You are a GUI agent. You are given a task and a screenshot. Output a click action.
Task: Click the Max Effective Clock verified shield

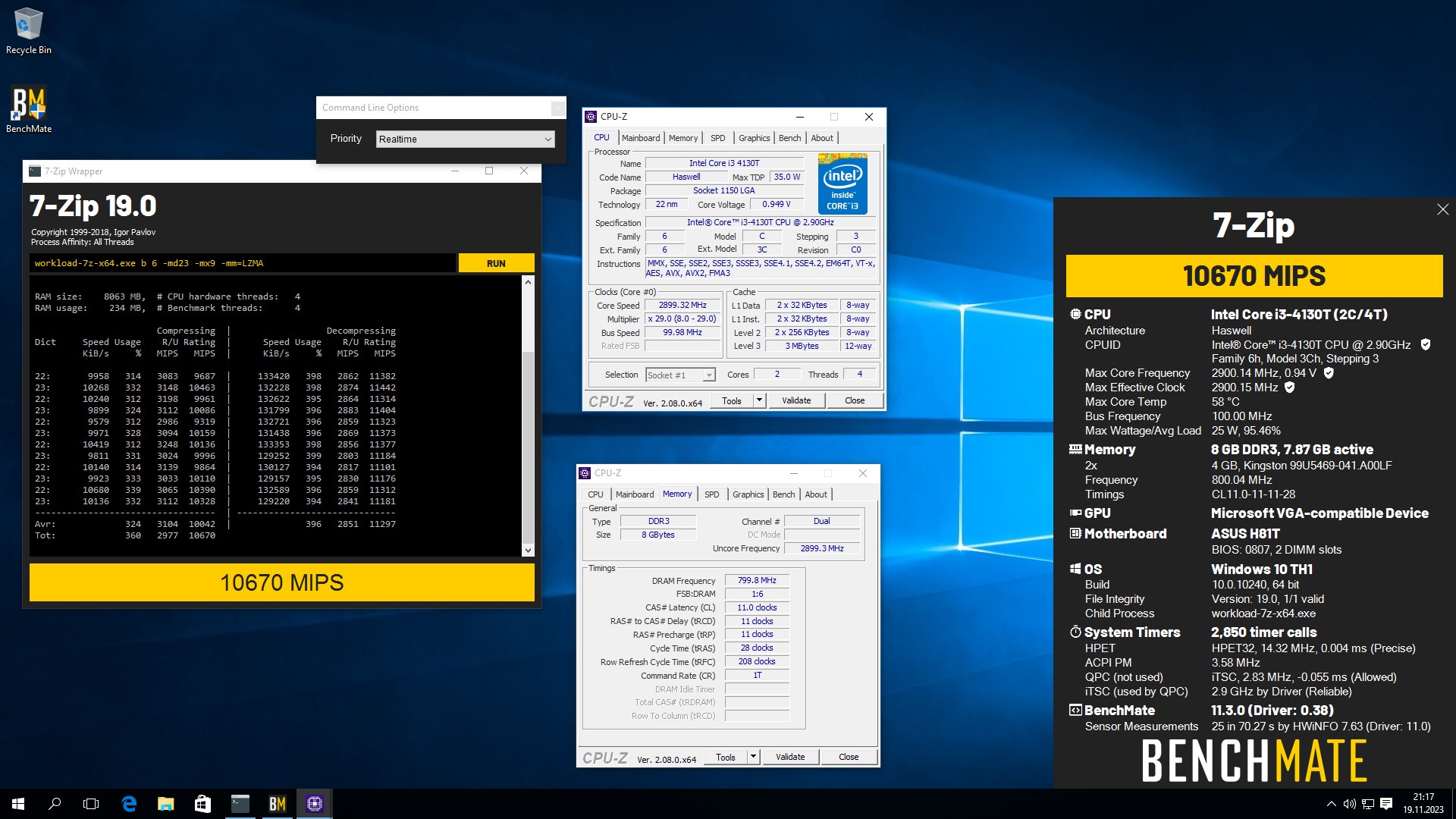(x=1290, y=388)
